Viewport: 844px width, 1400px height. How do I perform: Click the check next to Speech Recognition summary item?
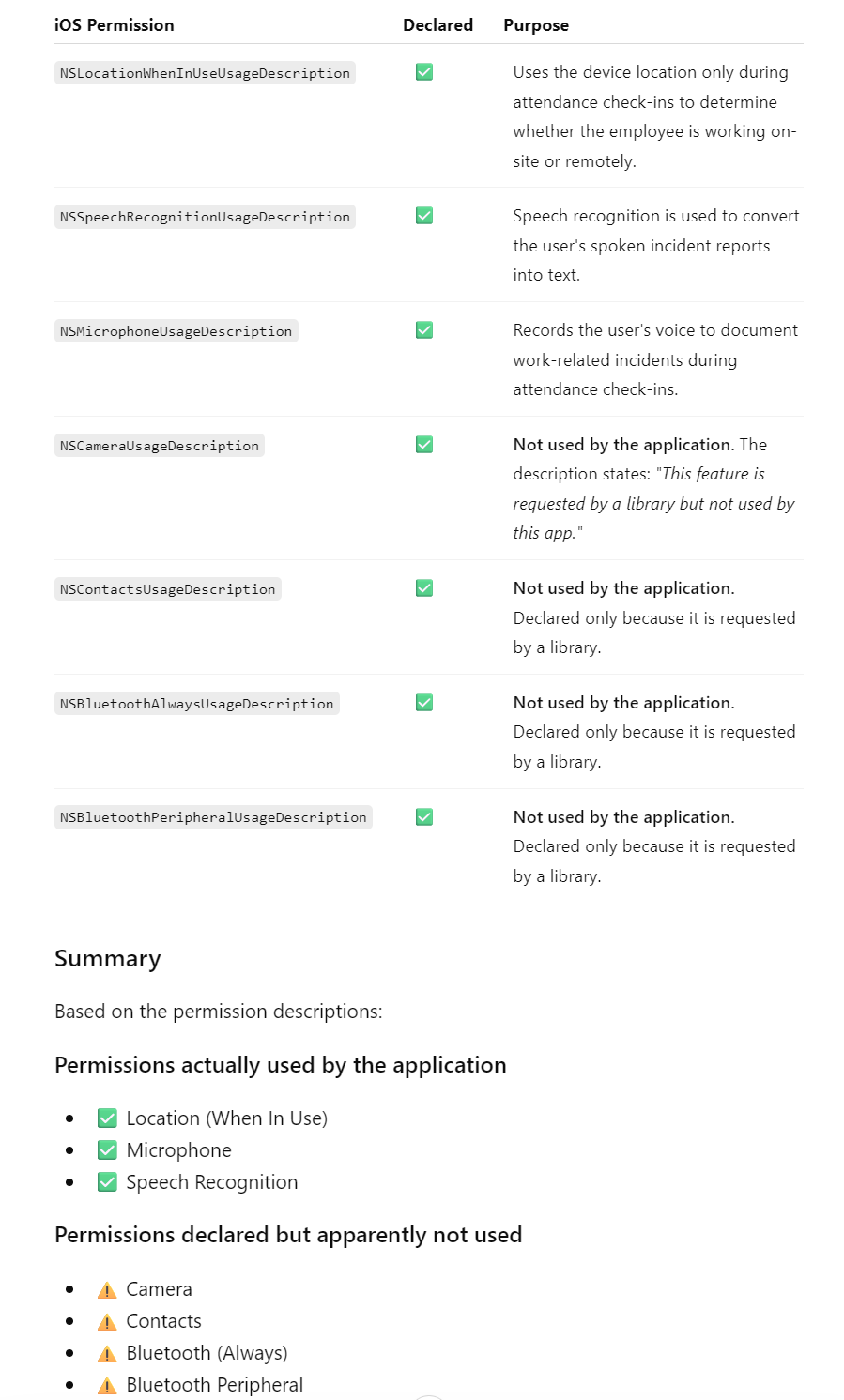(x=107, y=1182)
